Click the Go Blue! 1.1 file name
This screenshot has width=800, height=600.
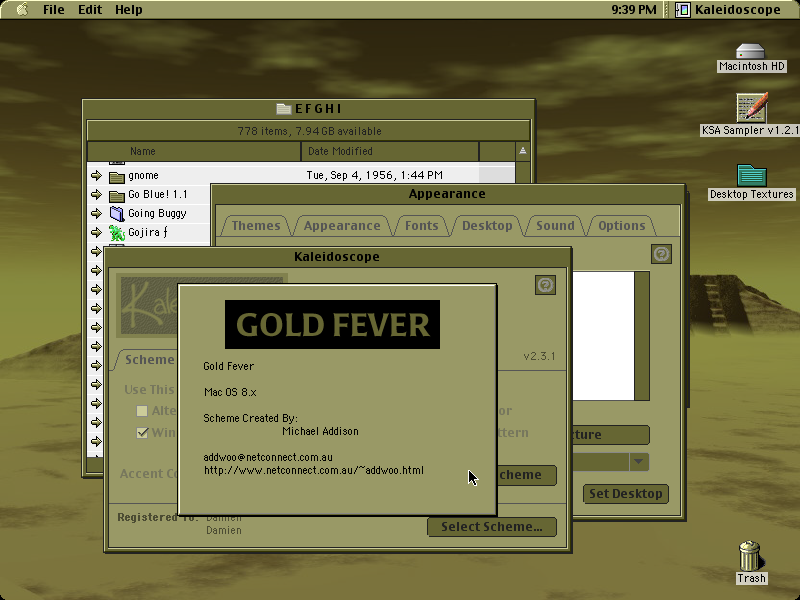pos(158,194)
